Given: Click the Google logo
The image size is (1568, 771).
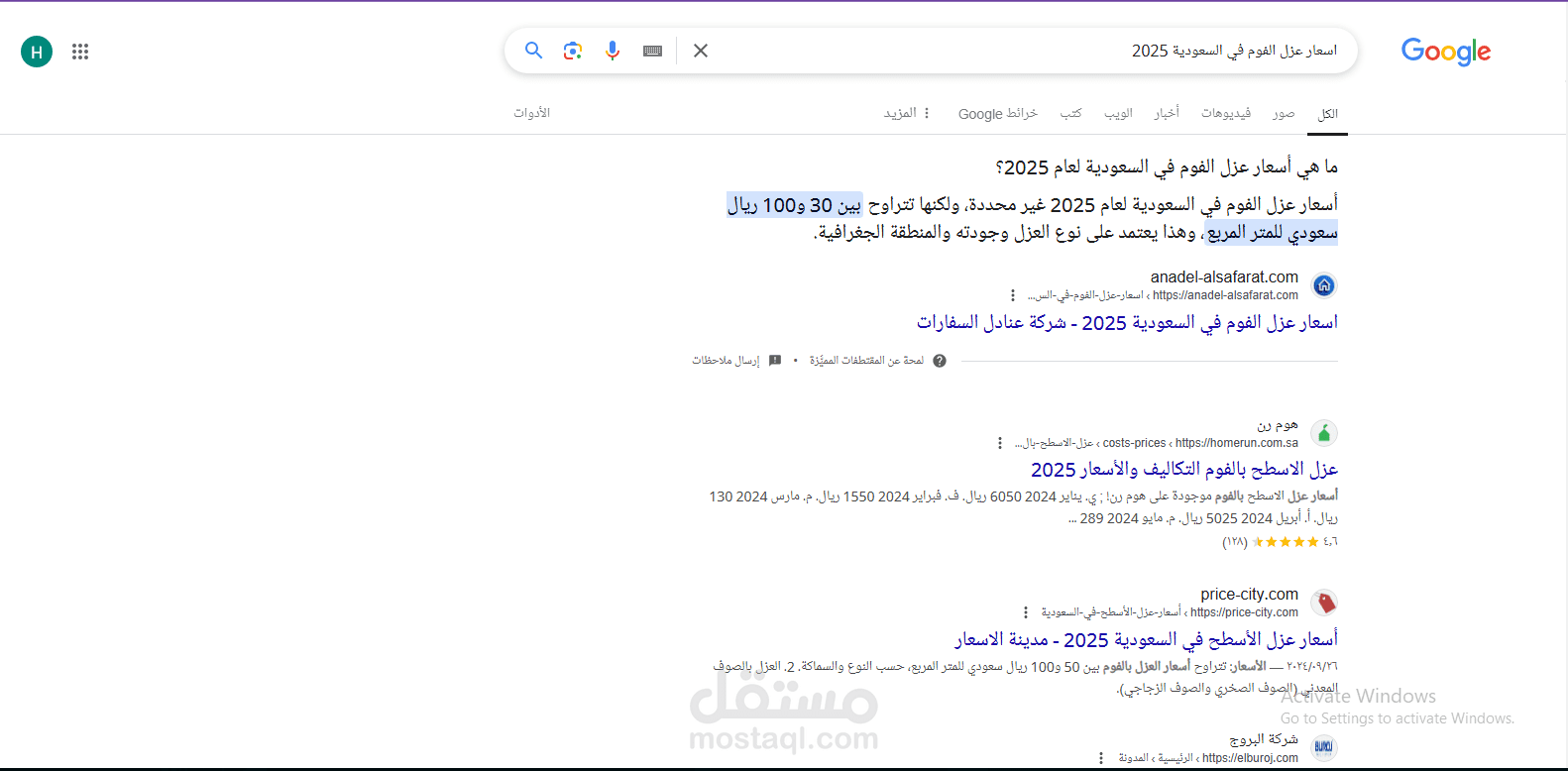Looking at the screenshot, I should (1446, 52).
